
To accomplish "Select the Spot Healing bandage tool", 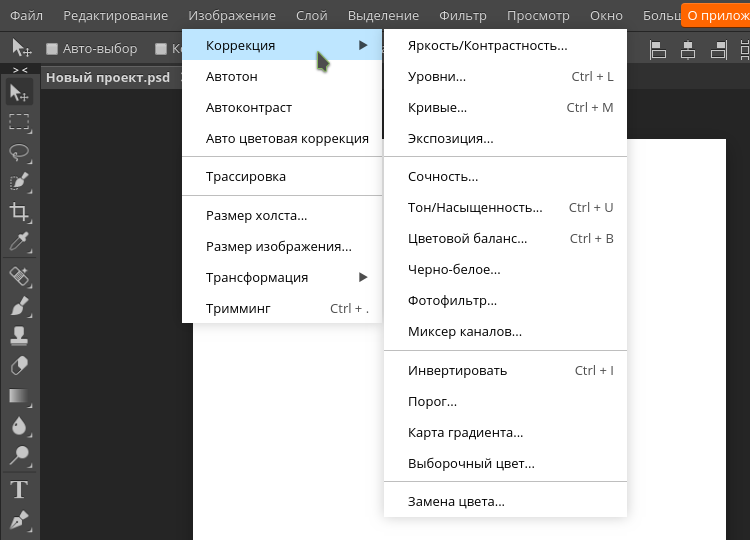I will tap(20, 276).
